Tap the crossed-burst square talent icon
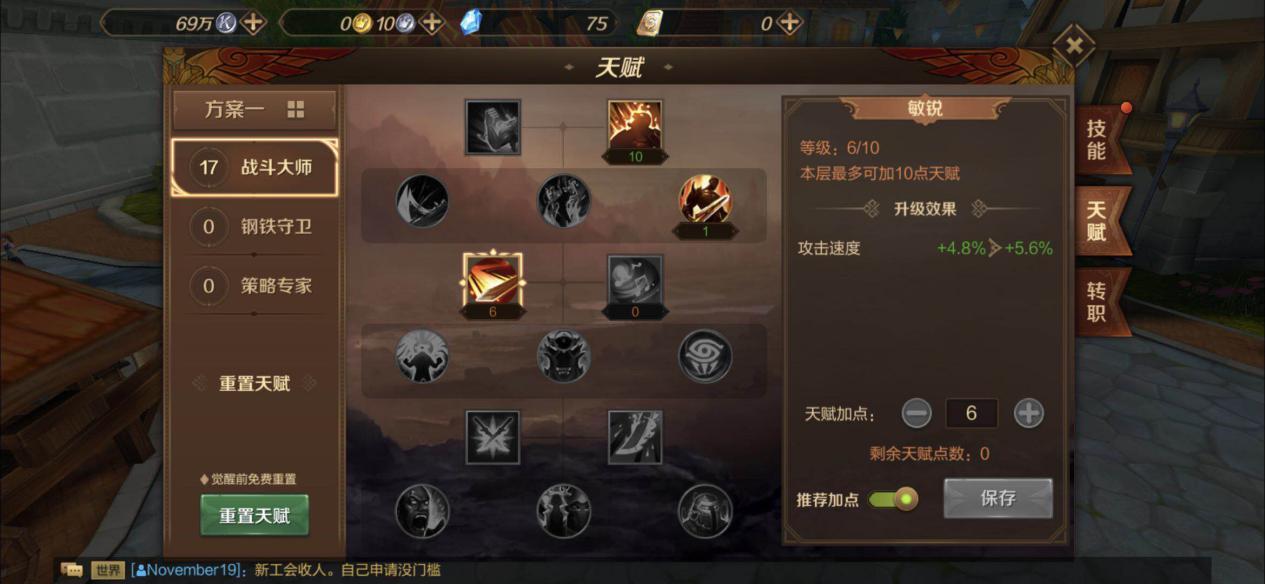The image size is (1265, 584). pos(493,437)
